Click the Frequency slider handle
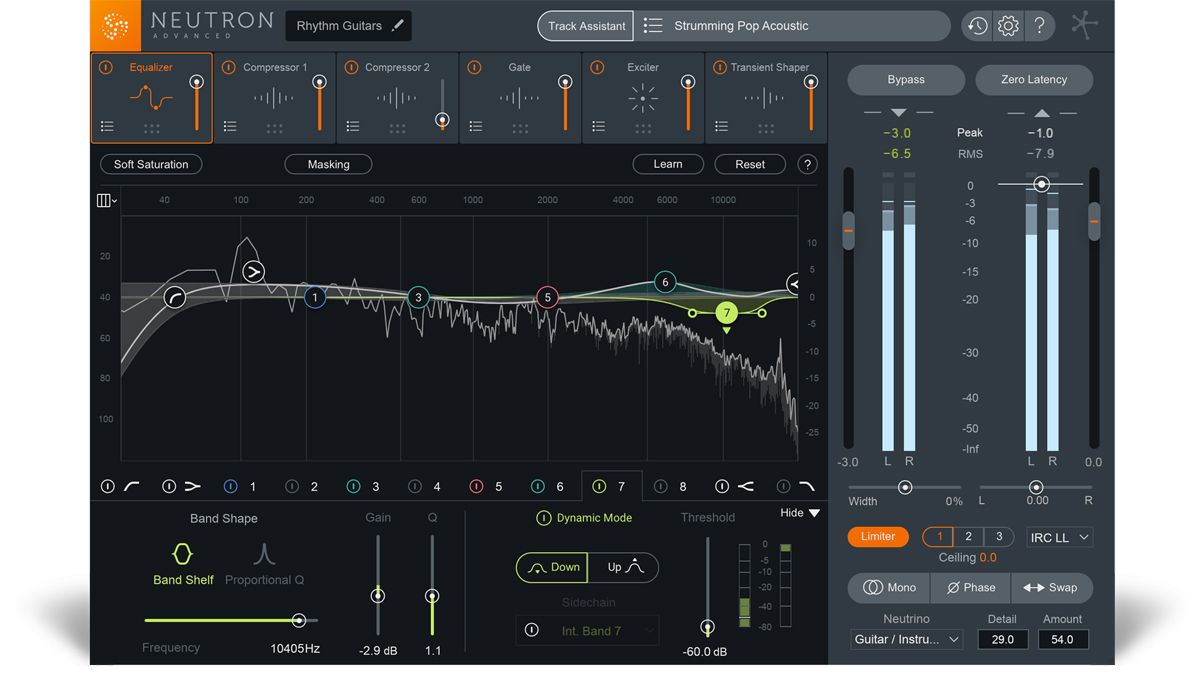 (298, 620)
